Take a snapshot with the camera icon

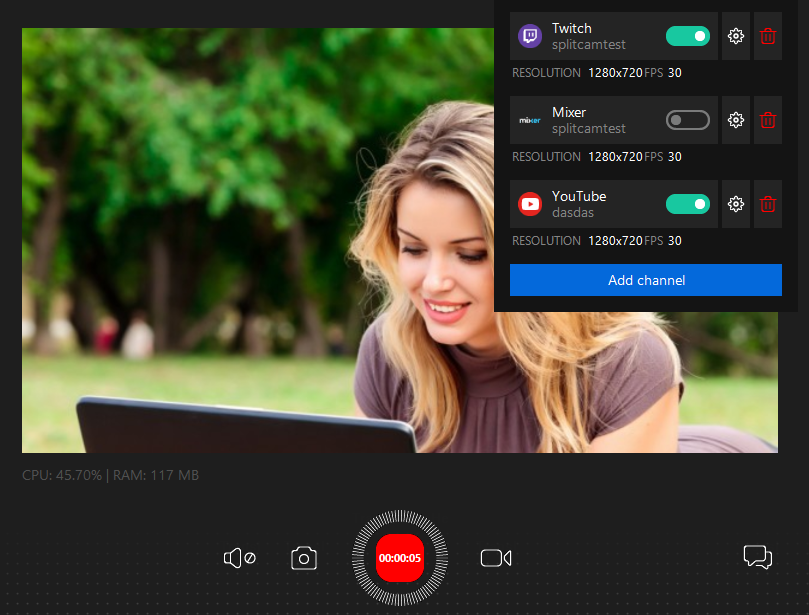tap(304, 558)
